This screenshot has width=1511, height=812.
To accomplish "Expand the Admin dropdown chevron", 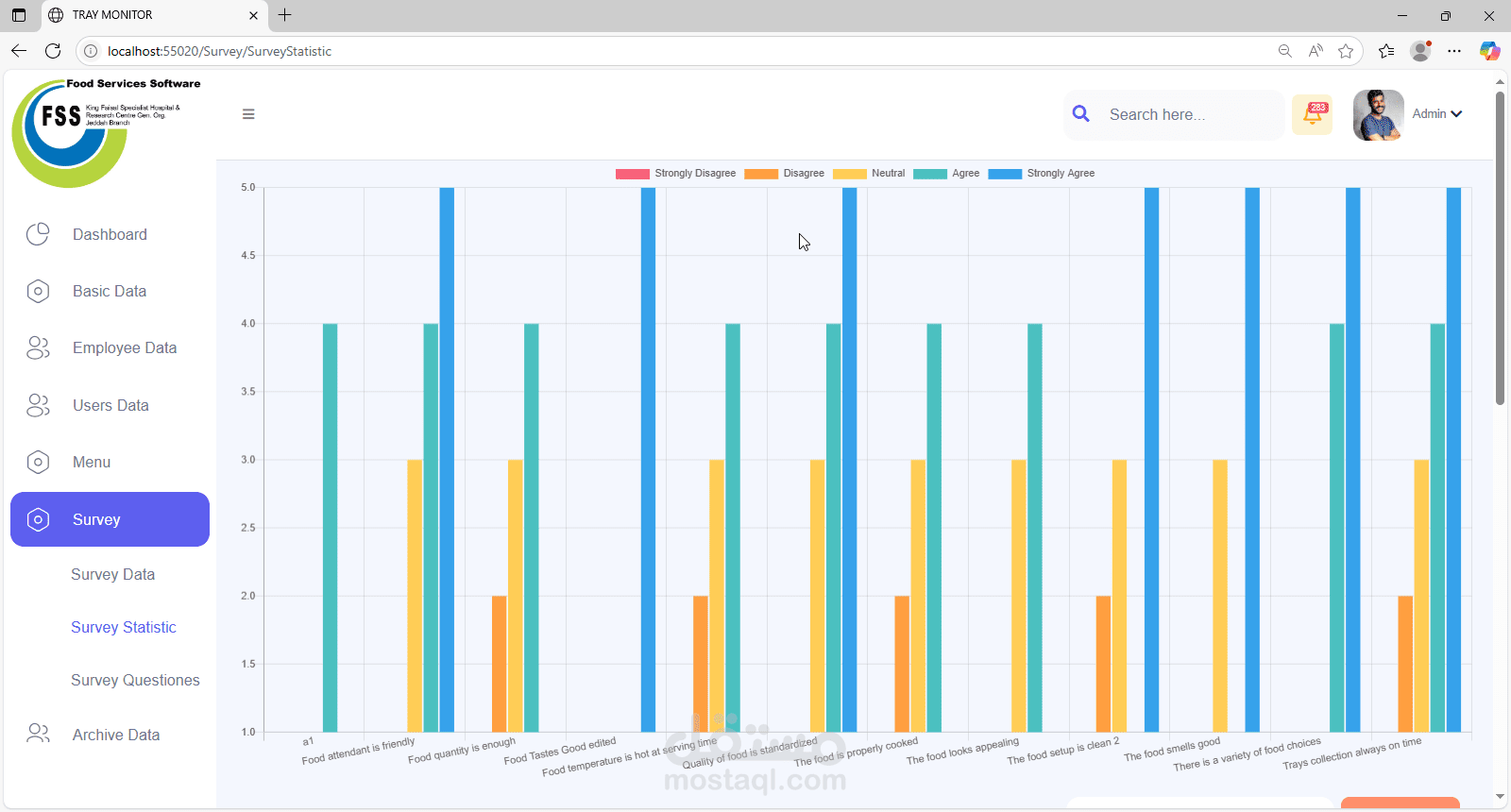I will tap(1456, 114).
